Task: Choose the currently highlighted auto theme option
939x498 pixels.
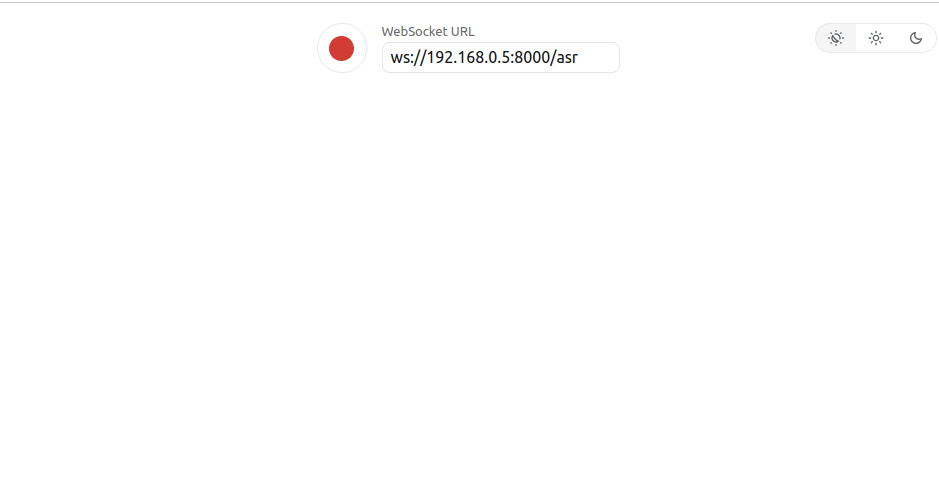Action: click(x=836, y=38)
